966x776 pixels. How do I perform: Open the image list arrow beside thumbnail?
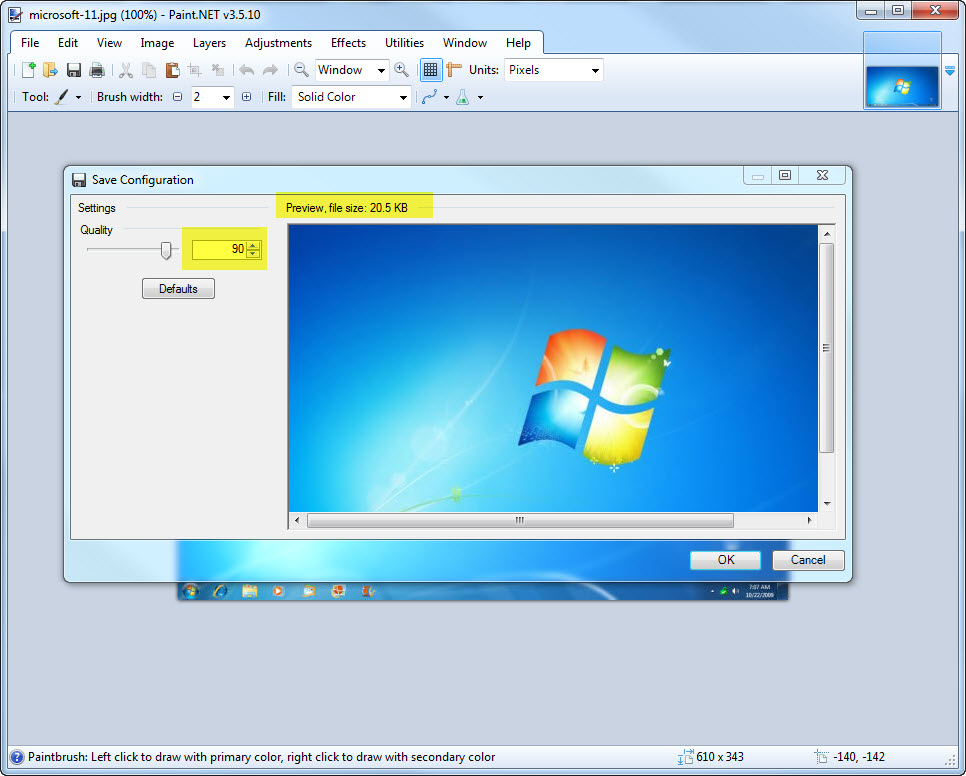click(x=950, y=71)
